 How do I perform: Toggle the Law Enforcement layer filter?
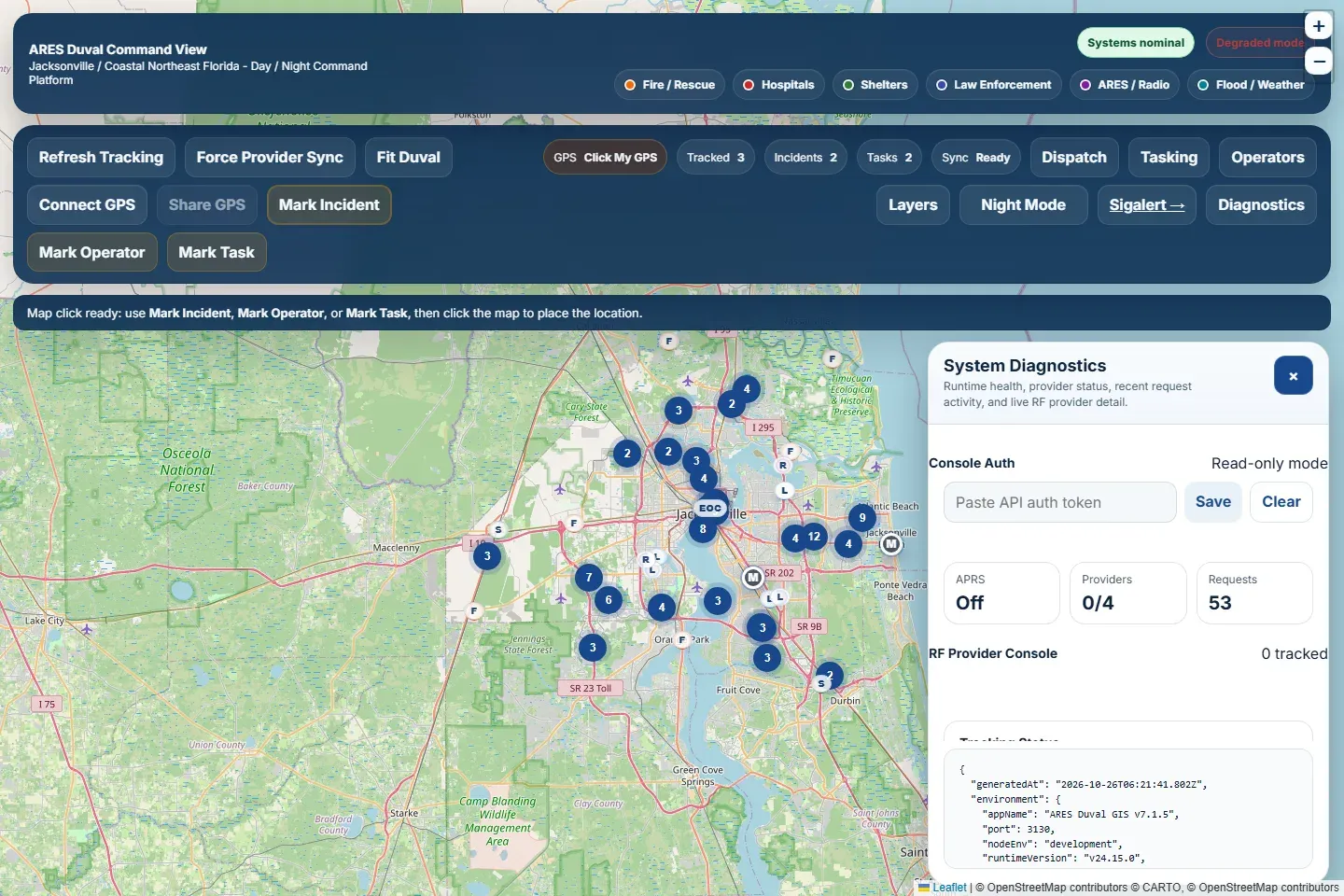[993, 85]
